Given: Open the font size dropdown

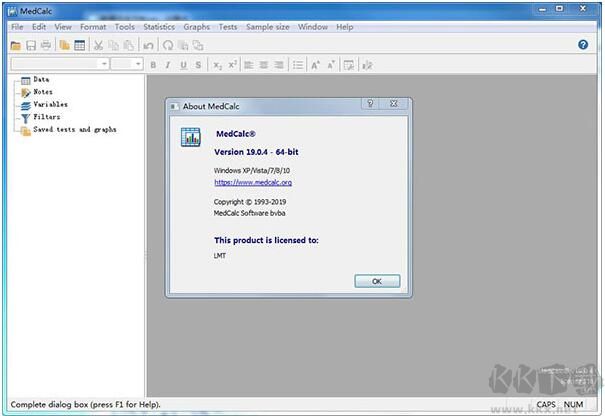Looking at the screenshot, I should click(x=138, y=64).
